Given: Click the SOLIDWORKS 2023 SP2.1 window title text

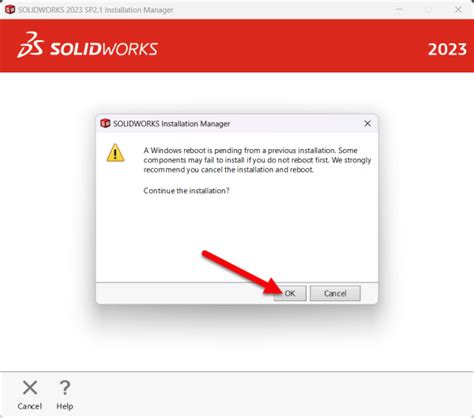Looking at the screenshot, I should point(96,10).
